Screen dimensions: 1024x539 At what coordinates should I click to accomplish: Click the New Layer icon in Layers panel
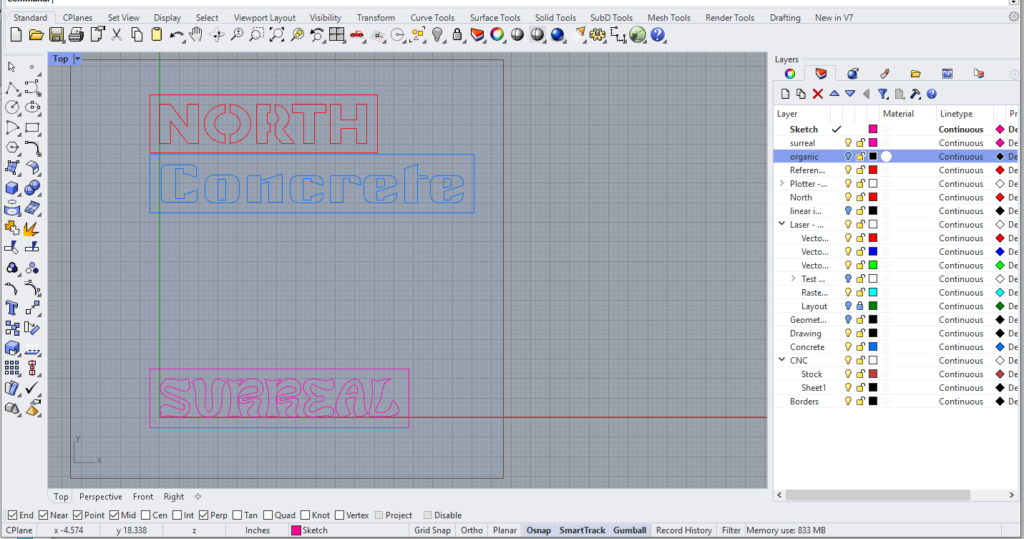[x=785, y=94]
